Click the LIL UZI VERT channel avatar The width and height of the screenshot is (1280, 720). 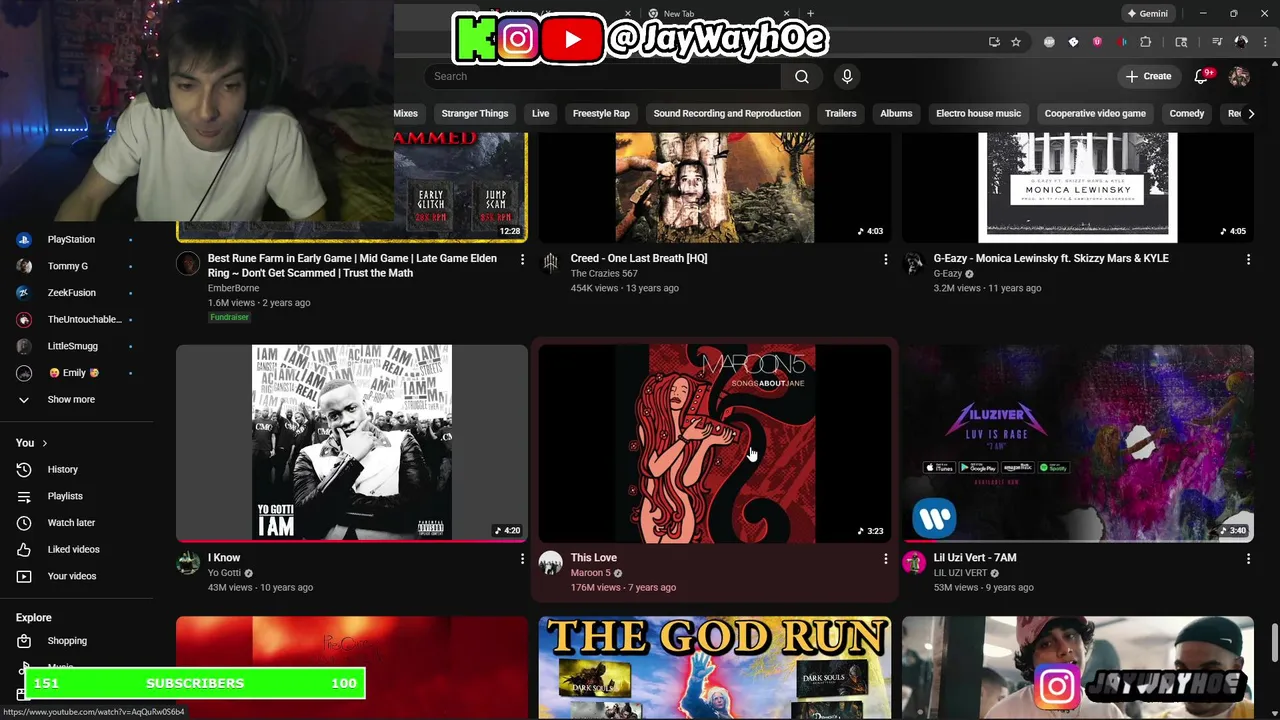pyautogui.click(x=914, y=563)
